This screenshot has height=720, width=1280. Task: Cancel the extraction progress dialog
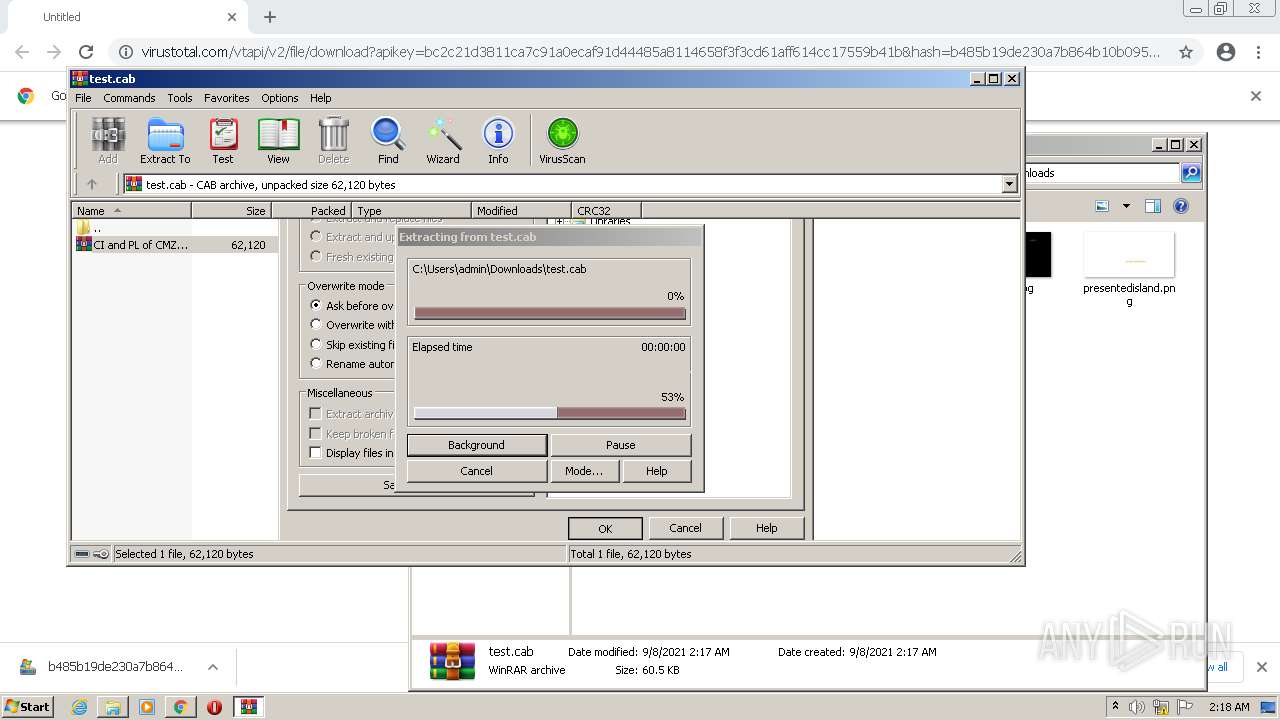point(476,471)
